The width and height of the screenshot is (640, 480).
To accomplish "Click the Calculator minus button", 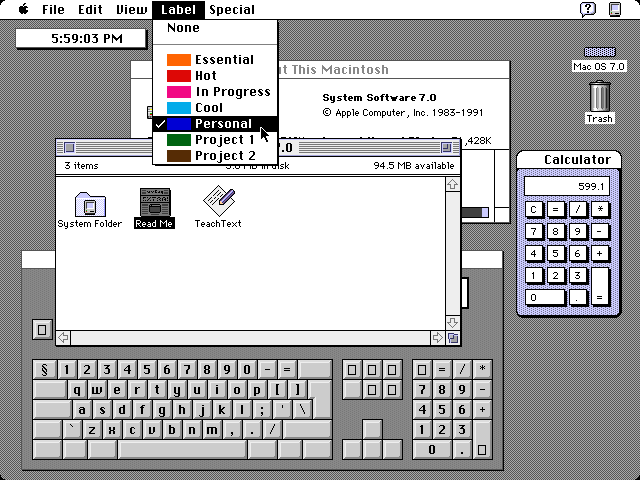I will pos(600,231).
